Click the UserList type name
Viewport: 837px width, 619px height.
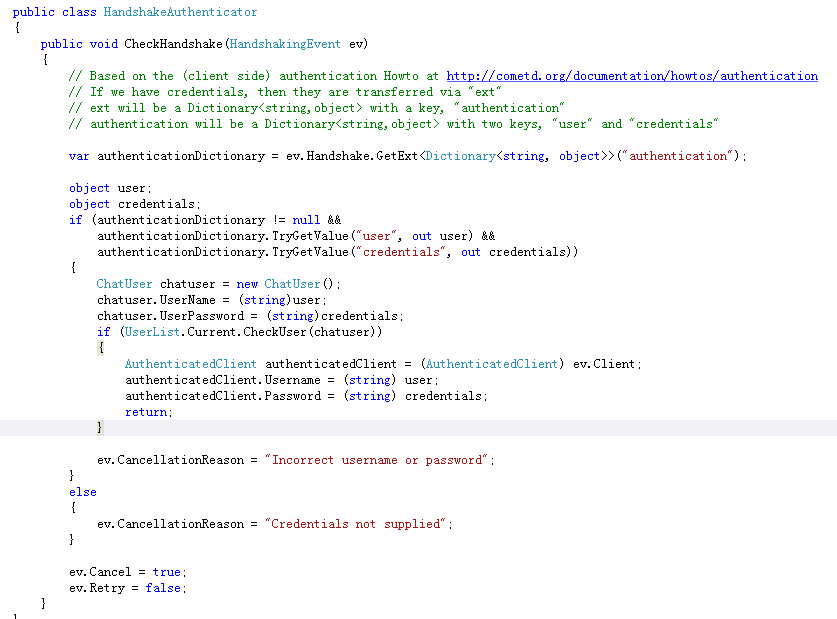[152, 332]
